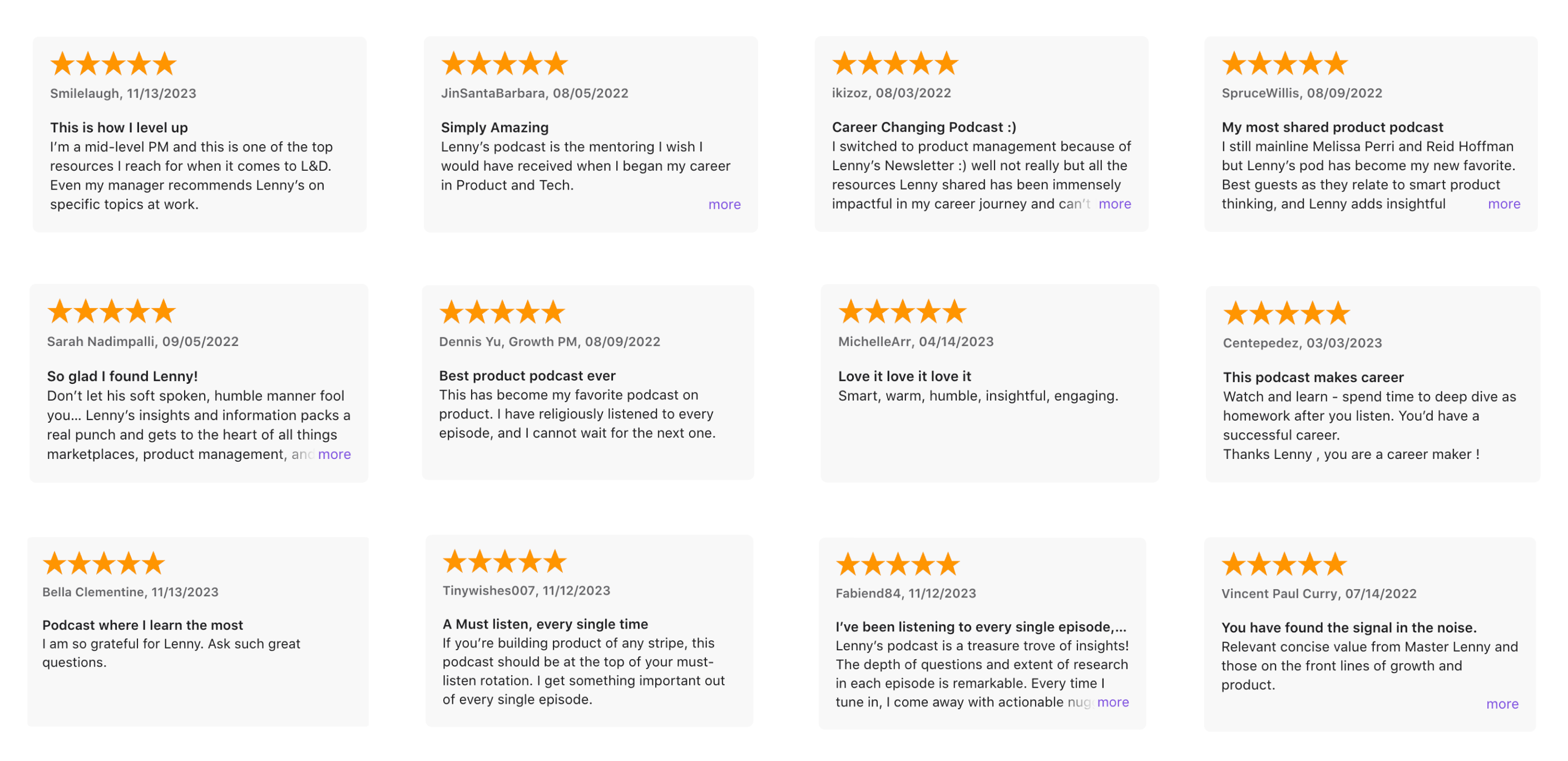Screen dimensions: 1568x761
Task: Select the stars on Sarah Nadimpalli's review
Action: (111, 311)
